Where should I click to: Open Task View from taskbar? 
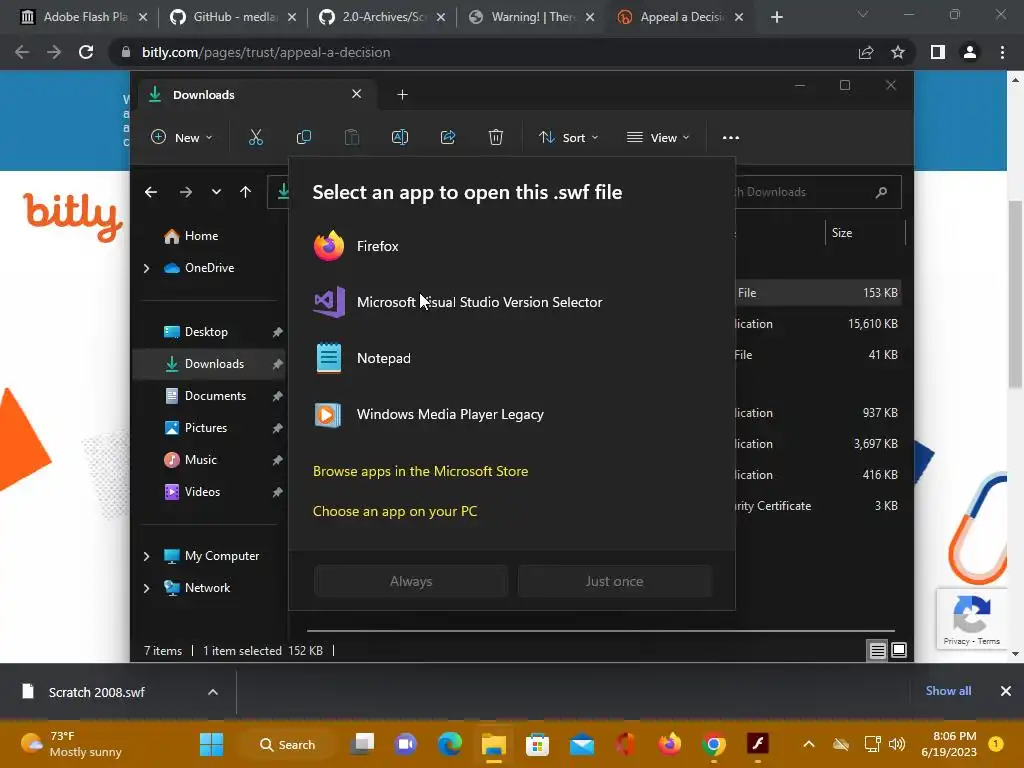point(362,744)
